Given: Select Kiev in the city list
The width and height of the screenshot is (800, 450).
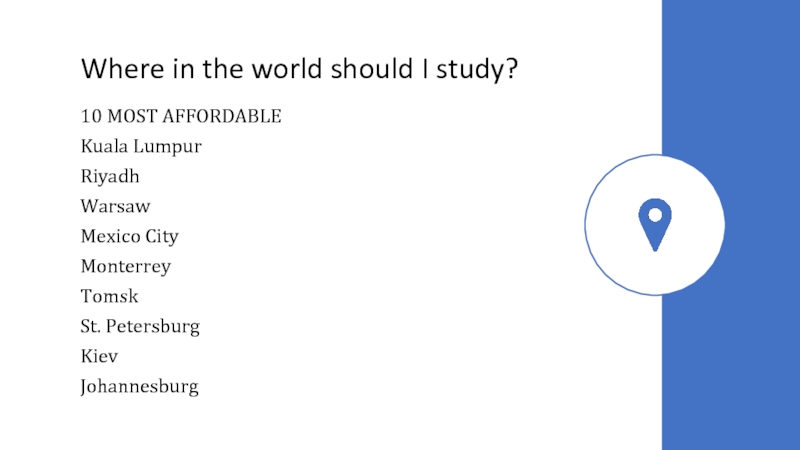Looking at the screenshot, I should coord(99,356).
